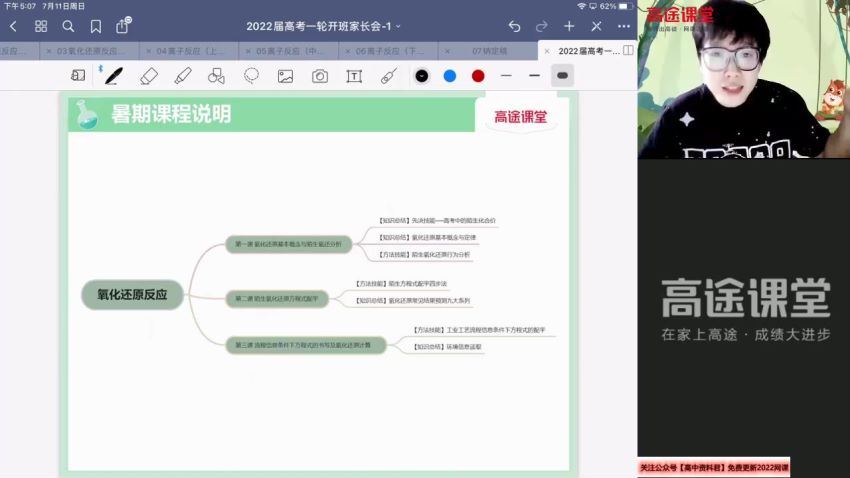Tap the status bar time 下午5:07

20,7
